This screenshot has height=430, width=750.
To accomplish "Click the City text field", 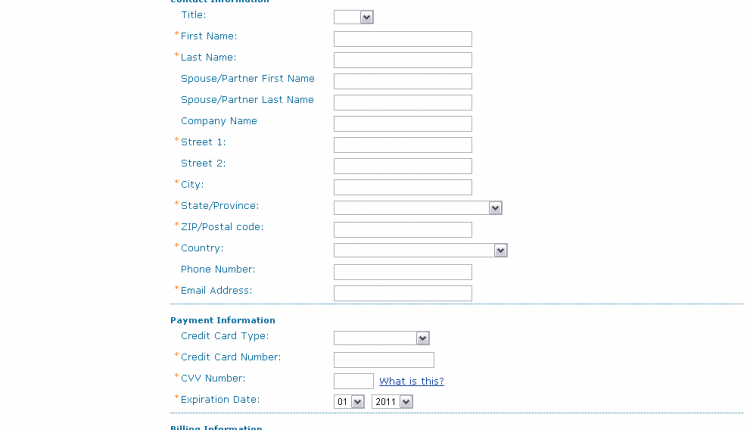I will [402, 187].
